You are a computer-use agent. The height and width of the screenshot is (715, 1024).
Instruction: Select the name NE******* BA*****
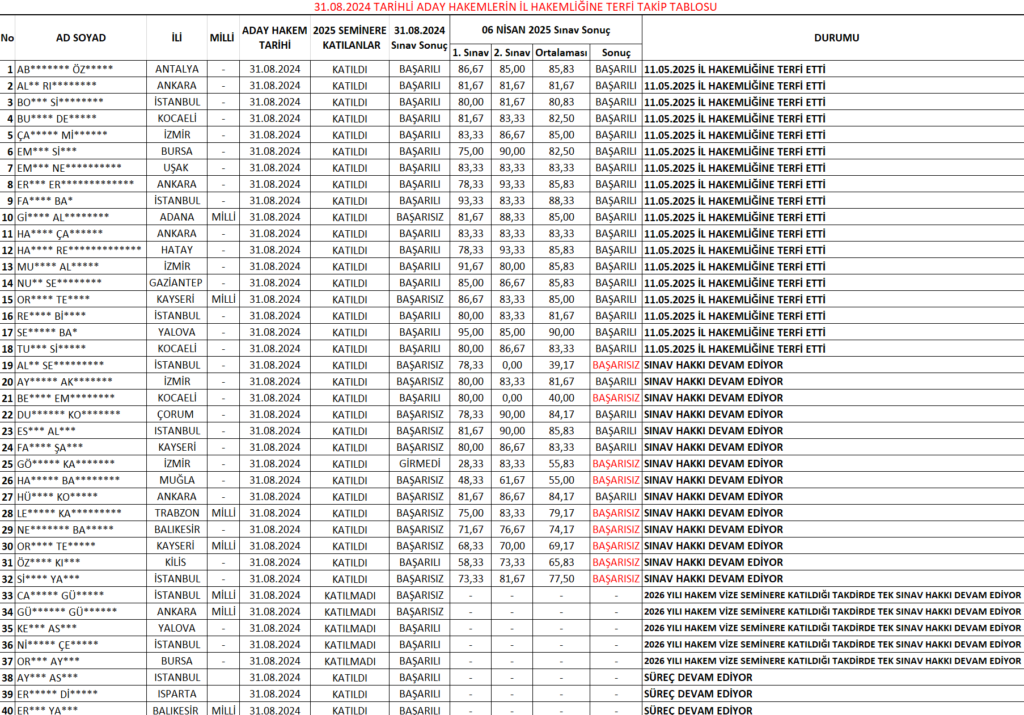pyautogui.click(x=65, y=530)
